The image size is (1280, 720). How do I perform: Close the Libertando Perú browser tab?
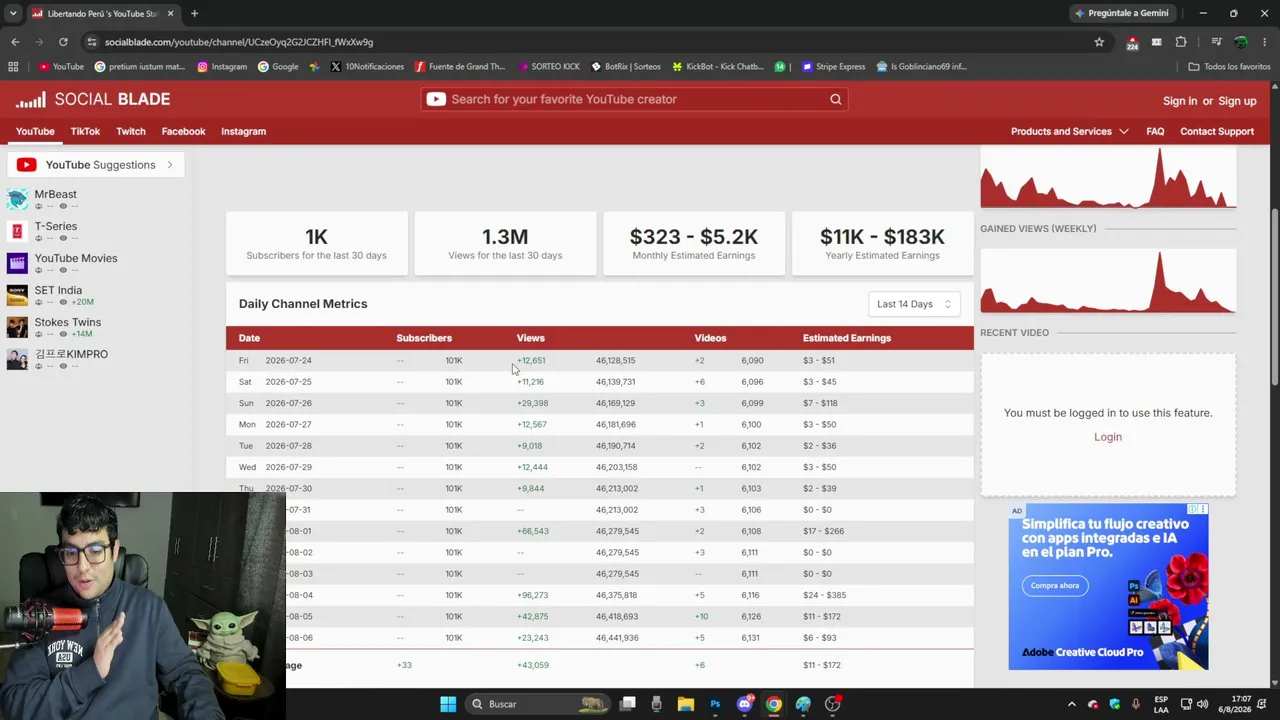click(x=171, y=13)
